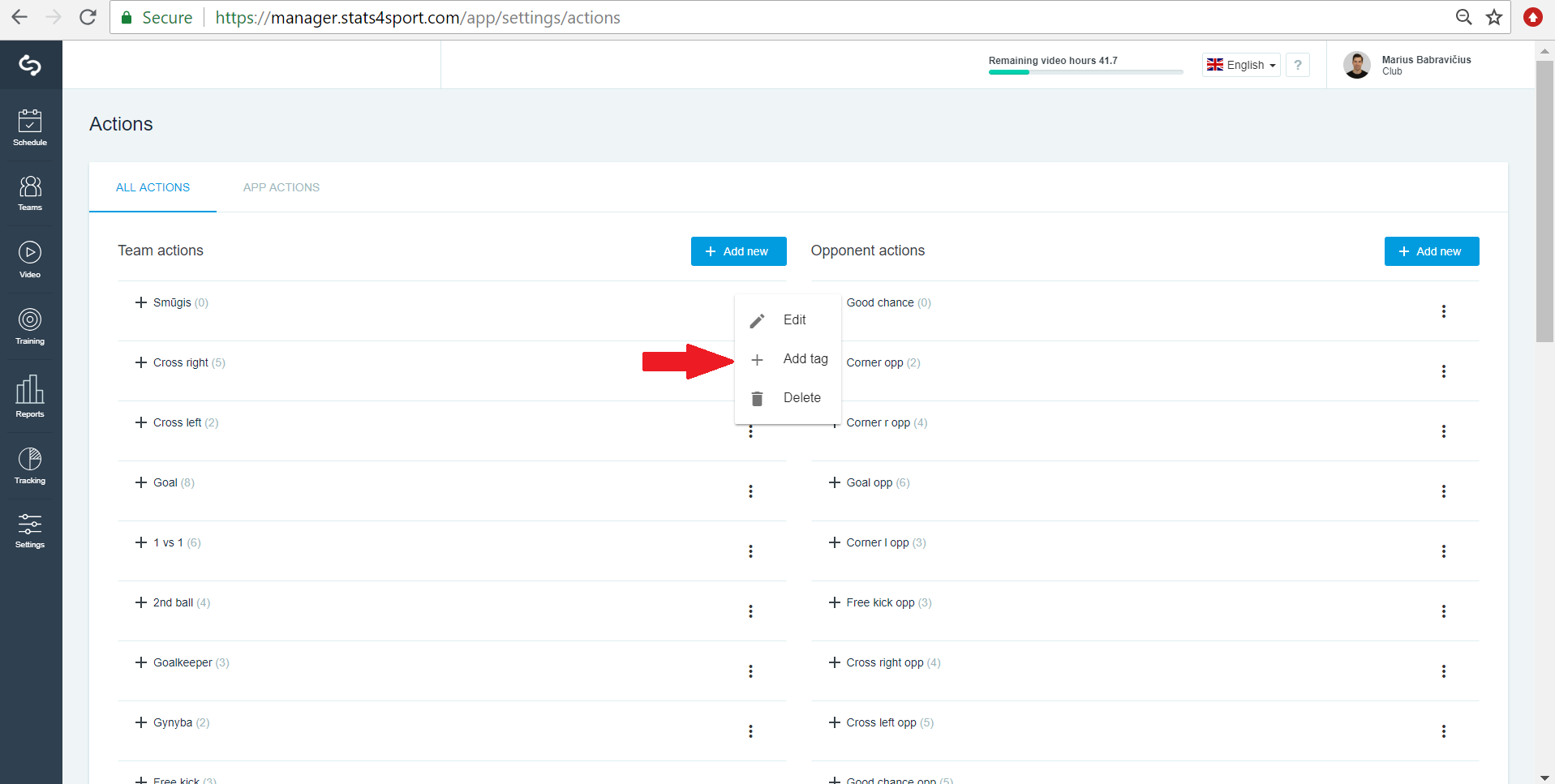Open the Tracking sidebar icon
This screenshot has height=784, width=1555.
point(30,465)
